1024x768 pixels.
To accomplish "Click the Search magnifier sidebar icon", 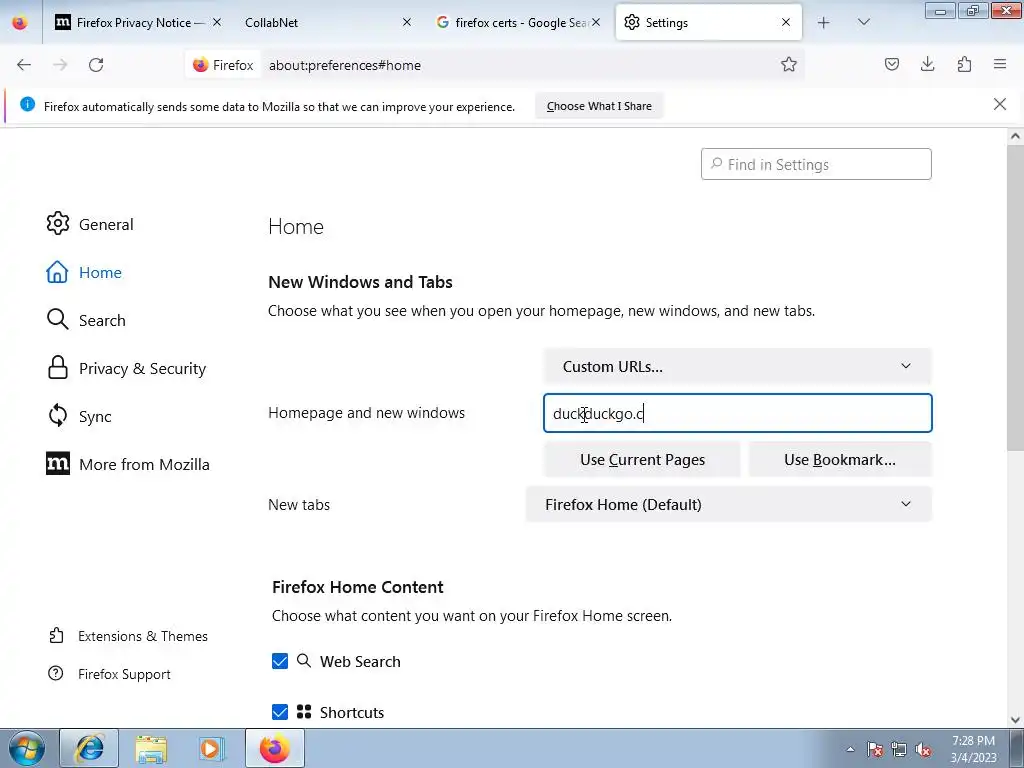I will [57, 319].
